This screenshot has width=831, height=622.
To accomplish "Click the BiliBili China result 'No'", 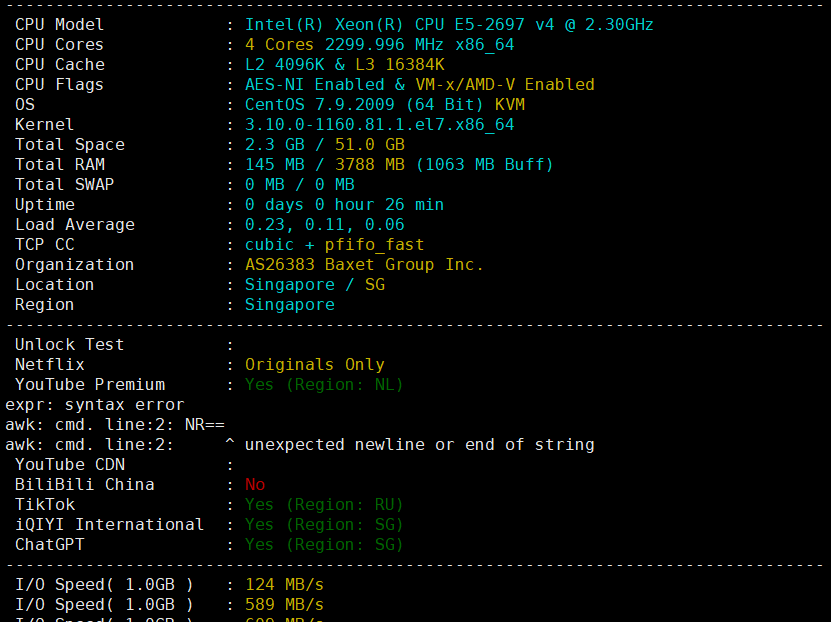I will pos(255,485).
